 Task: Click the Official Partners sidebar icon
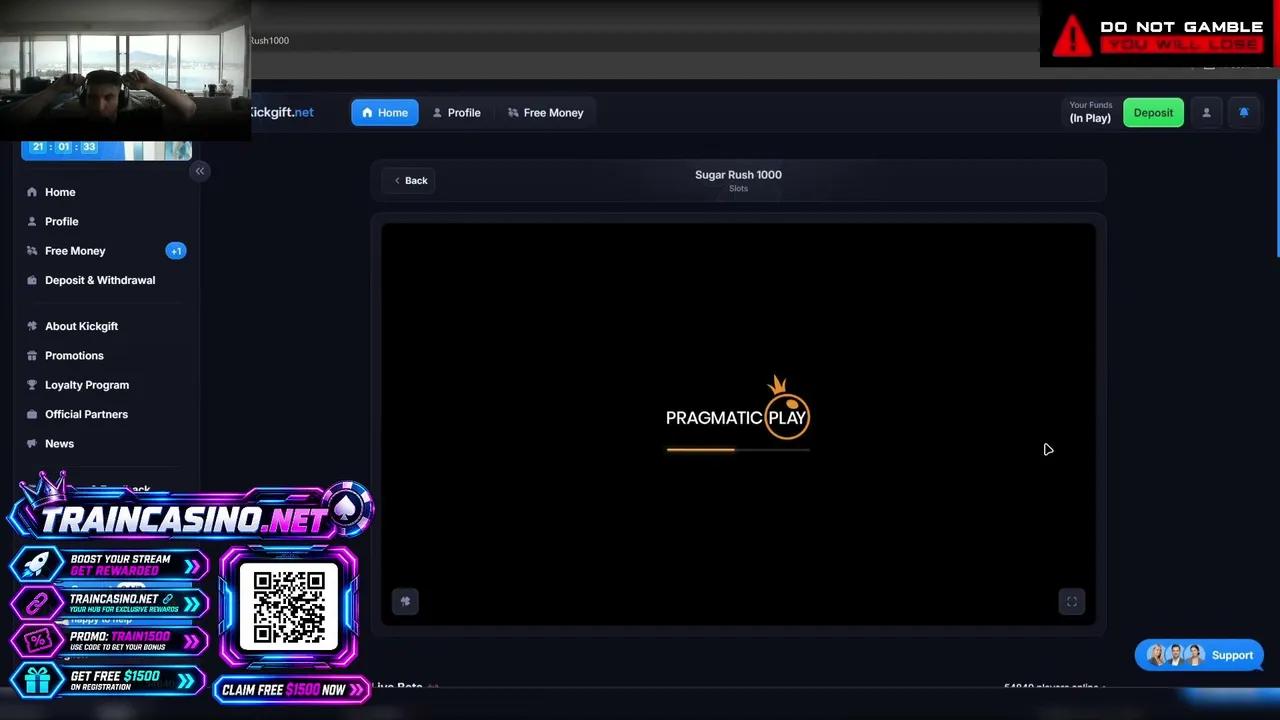point(32,414)
